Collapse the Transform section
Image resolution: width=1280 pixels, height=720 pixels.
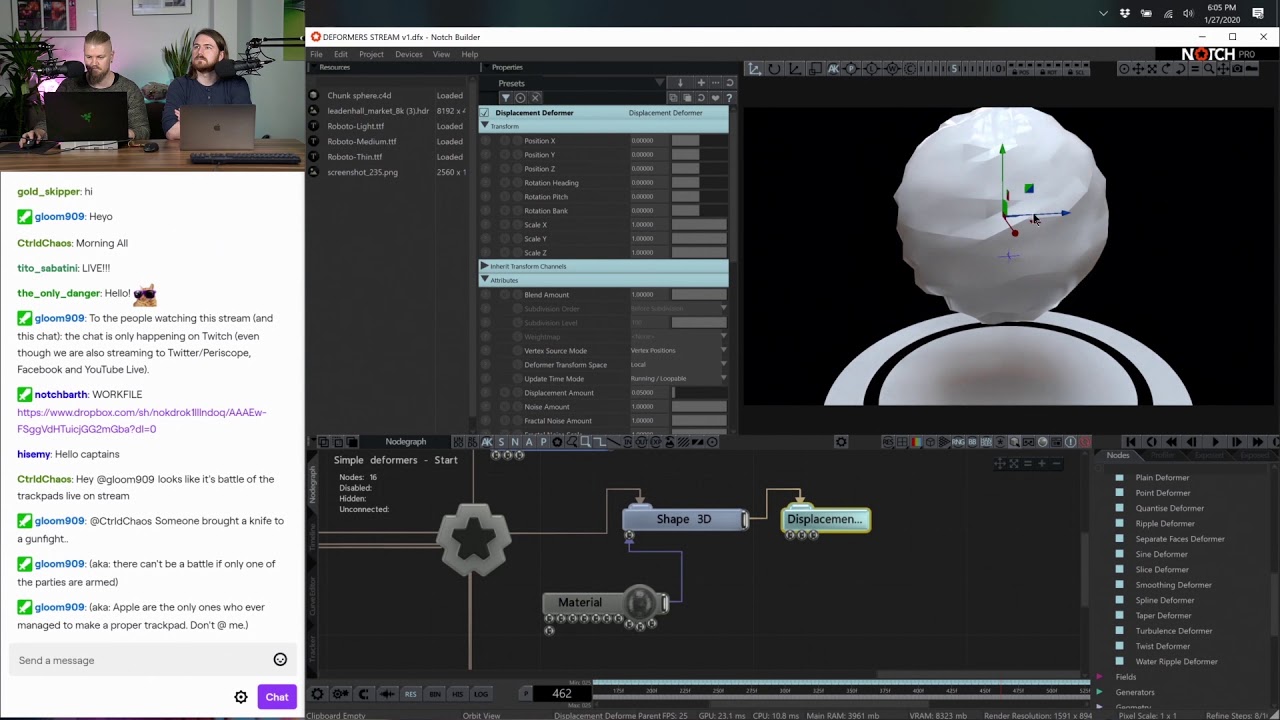pos(485,126)
